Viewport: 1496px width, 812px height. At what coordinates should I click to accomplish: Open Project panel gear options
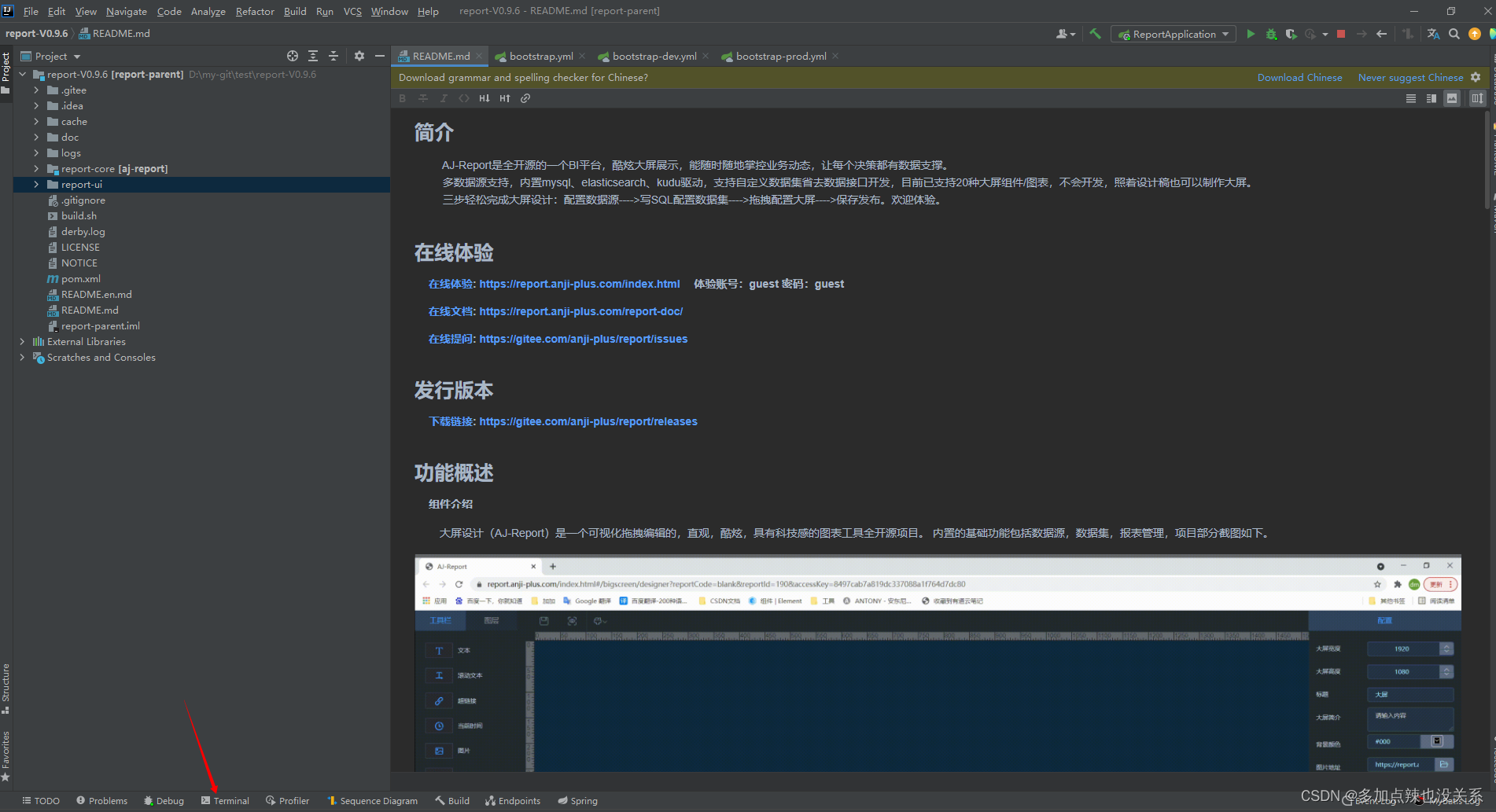(x=359, y=56)
